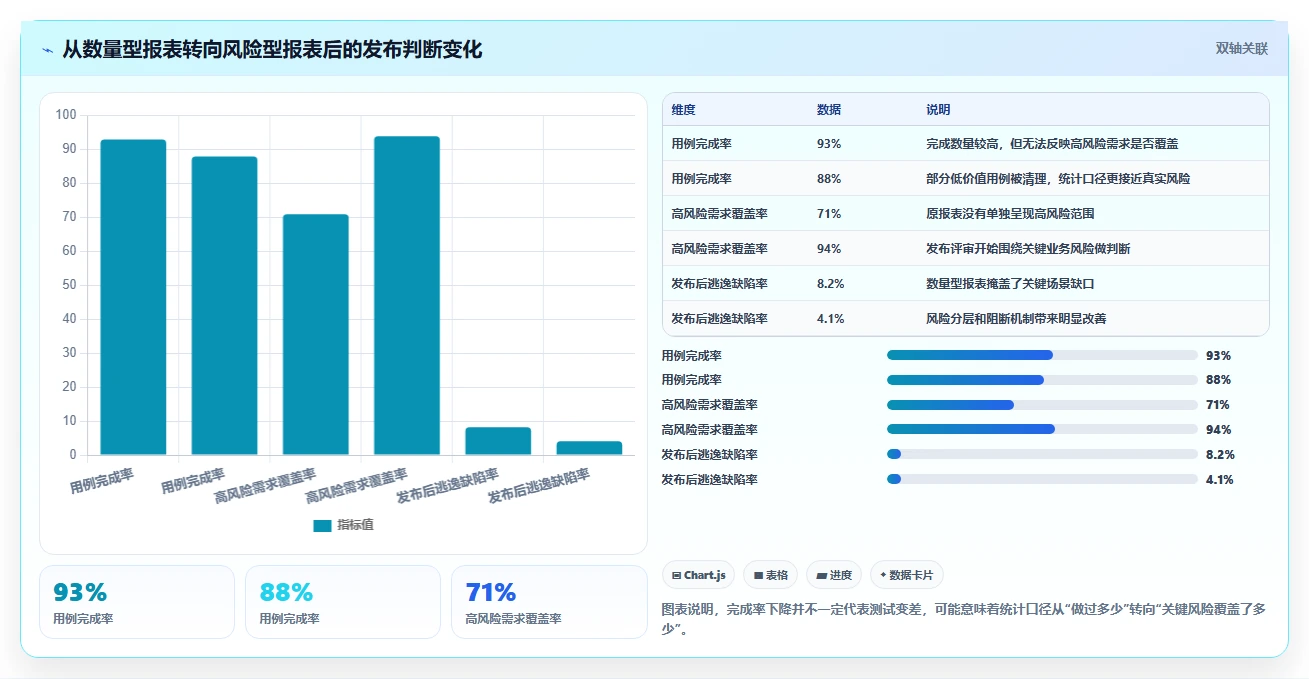Click the chart bar reaching 93
The image size is (1309, 679).
[x=133, y=297]
